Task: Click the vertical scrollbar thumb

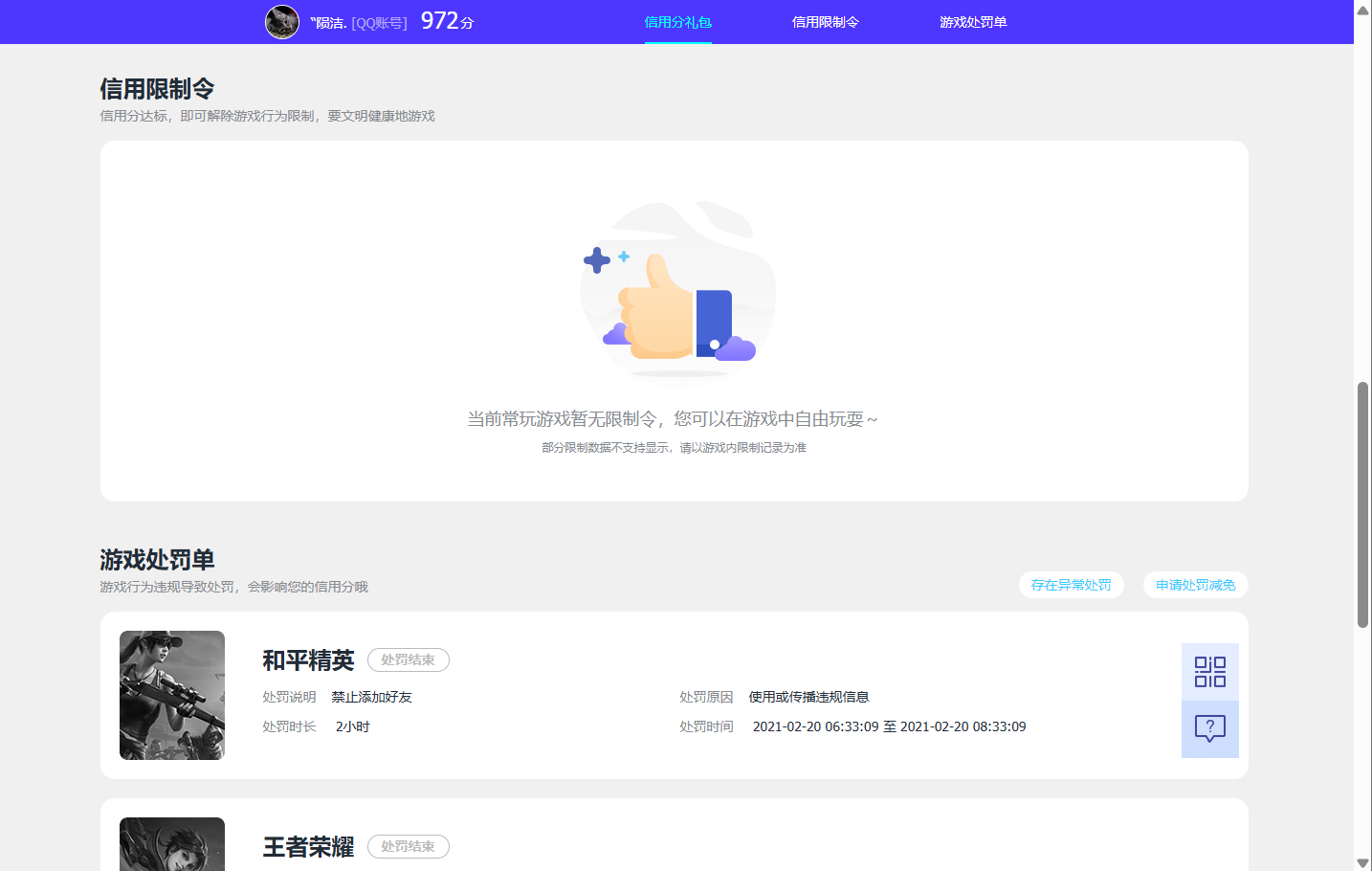Action: (1362, 504)
